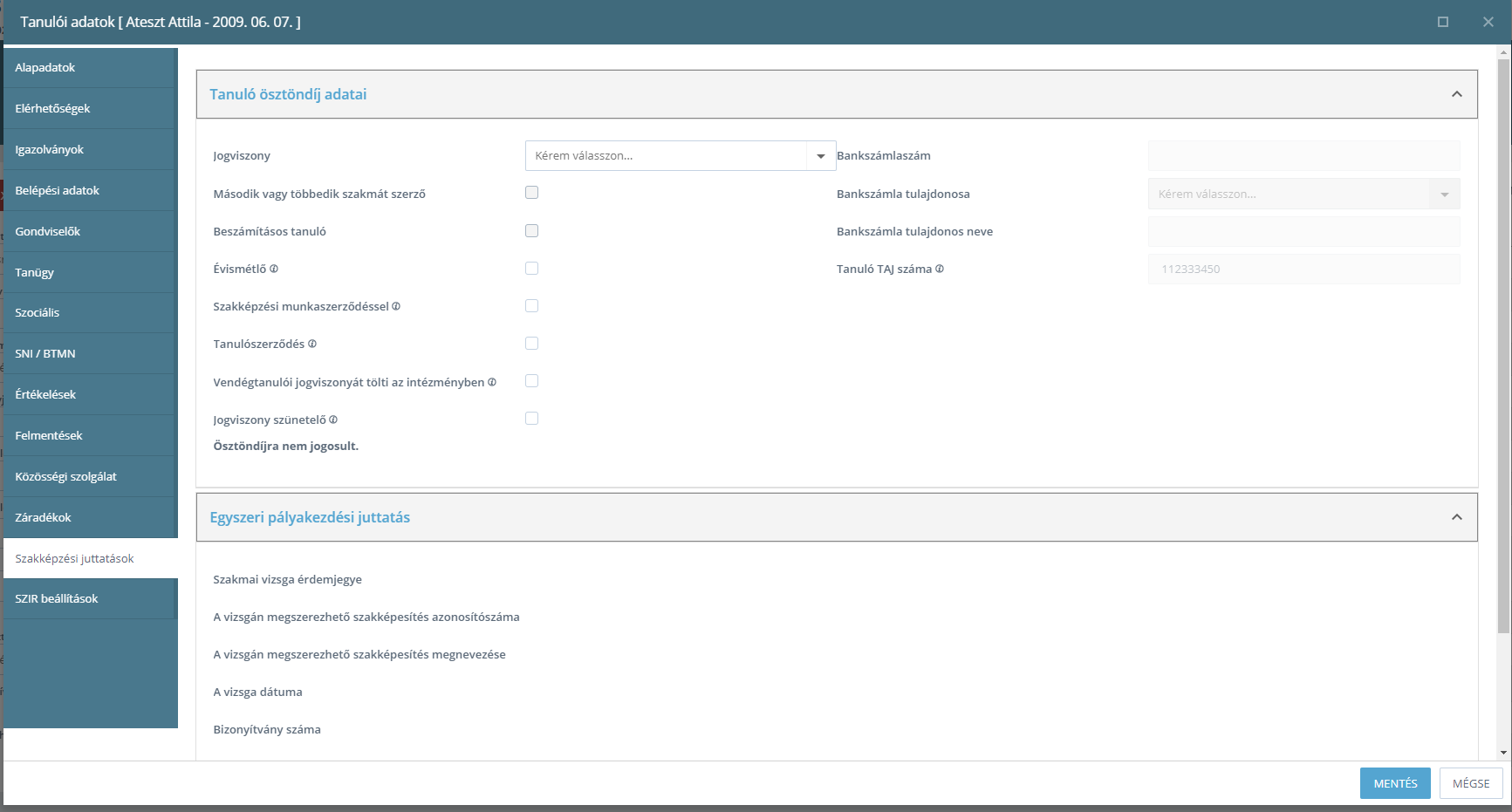
Task: Open the SNI / BTMN tab
Action: click(x=90, y=353)
